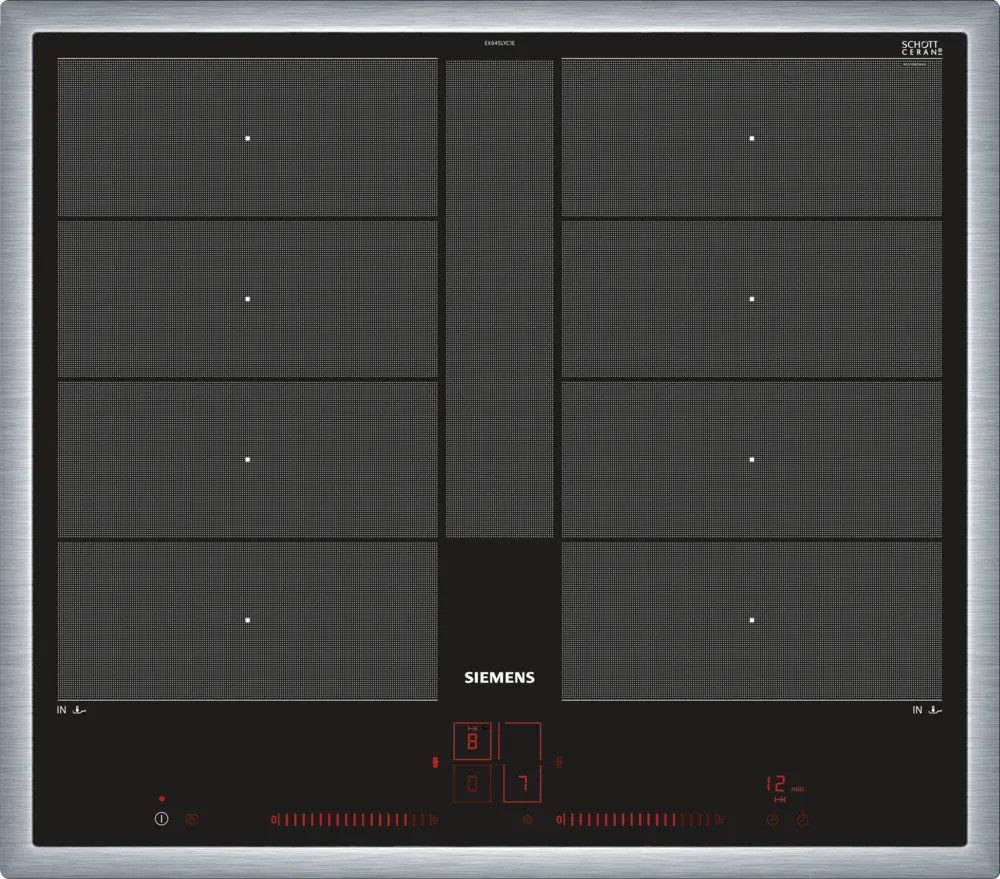Tap the left IN induction symbol
Viewport: 1000px width, 879px height.
point(73,710)
